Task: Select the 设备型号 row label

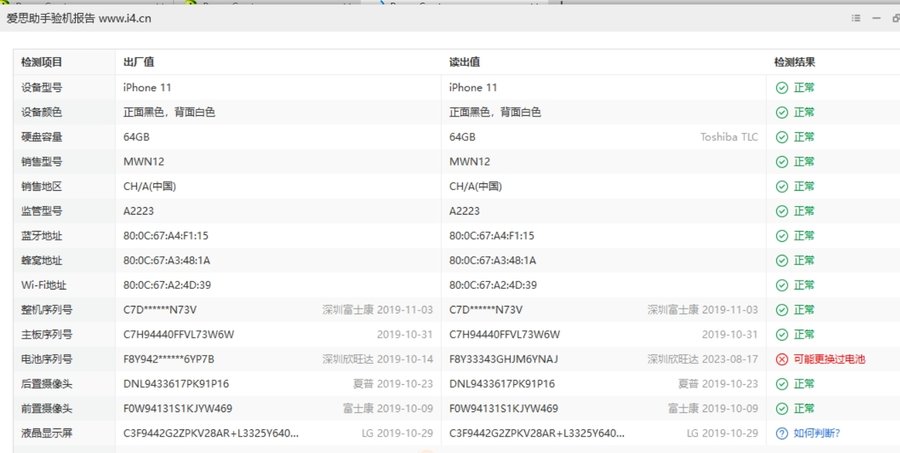Action: pos(42,88)
